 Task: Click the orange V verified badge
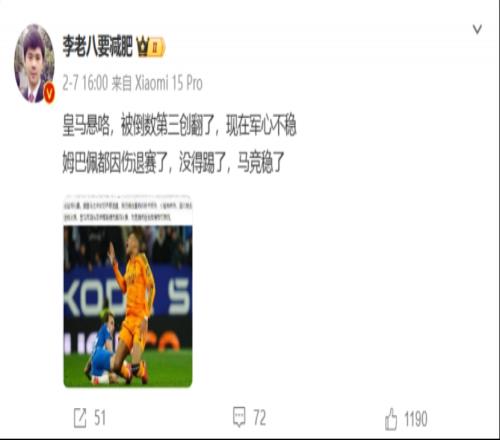click(x=49, y=92)
